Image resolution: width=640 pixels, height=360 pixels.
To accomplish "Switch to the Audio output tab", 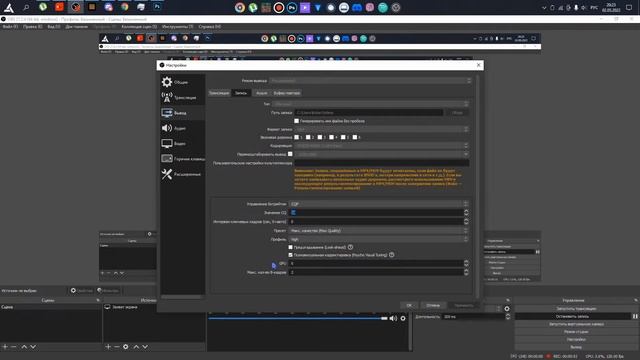I will [262, 93].
